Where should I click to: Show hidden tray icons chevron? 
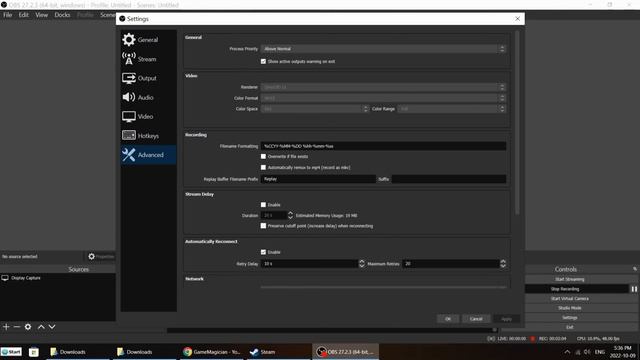(x=567, y=352)
